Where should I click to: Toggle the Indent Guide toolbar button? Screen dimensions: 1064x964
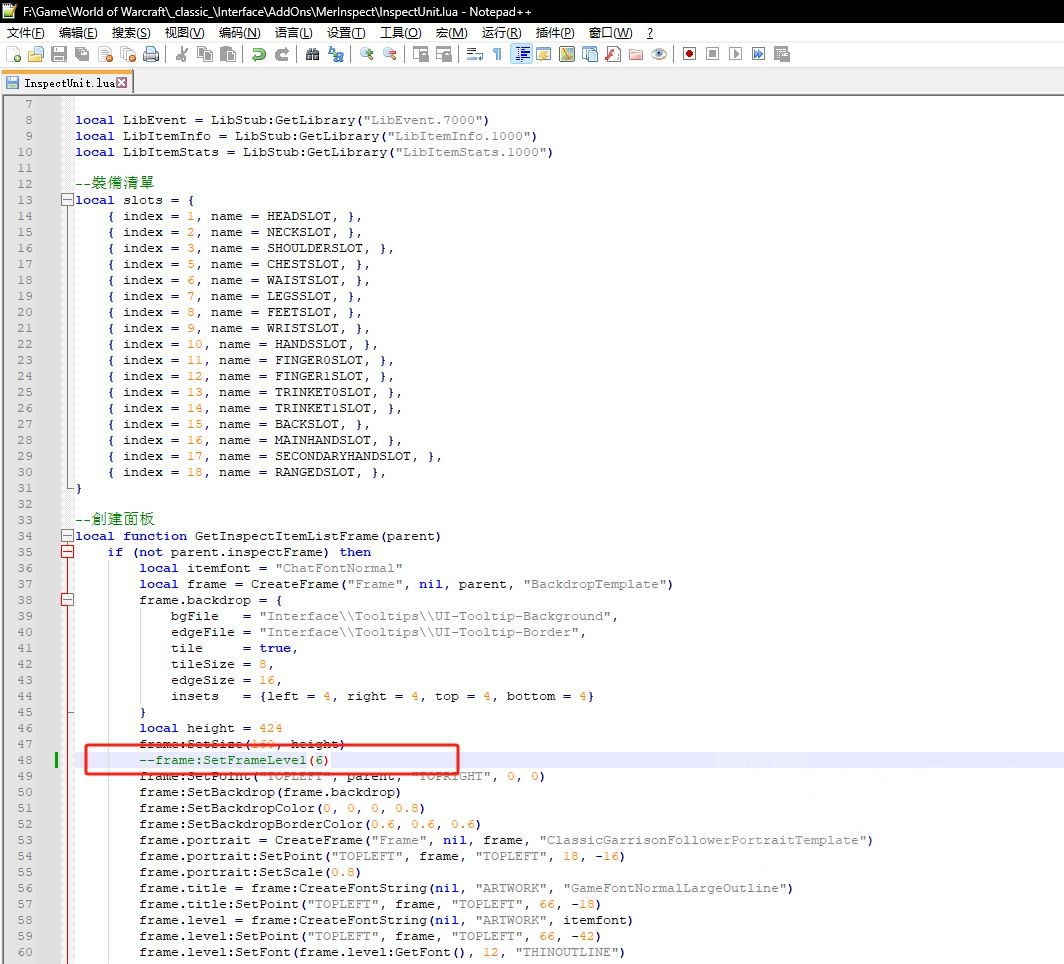pos(521,54)
